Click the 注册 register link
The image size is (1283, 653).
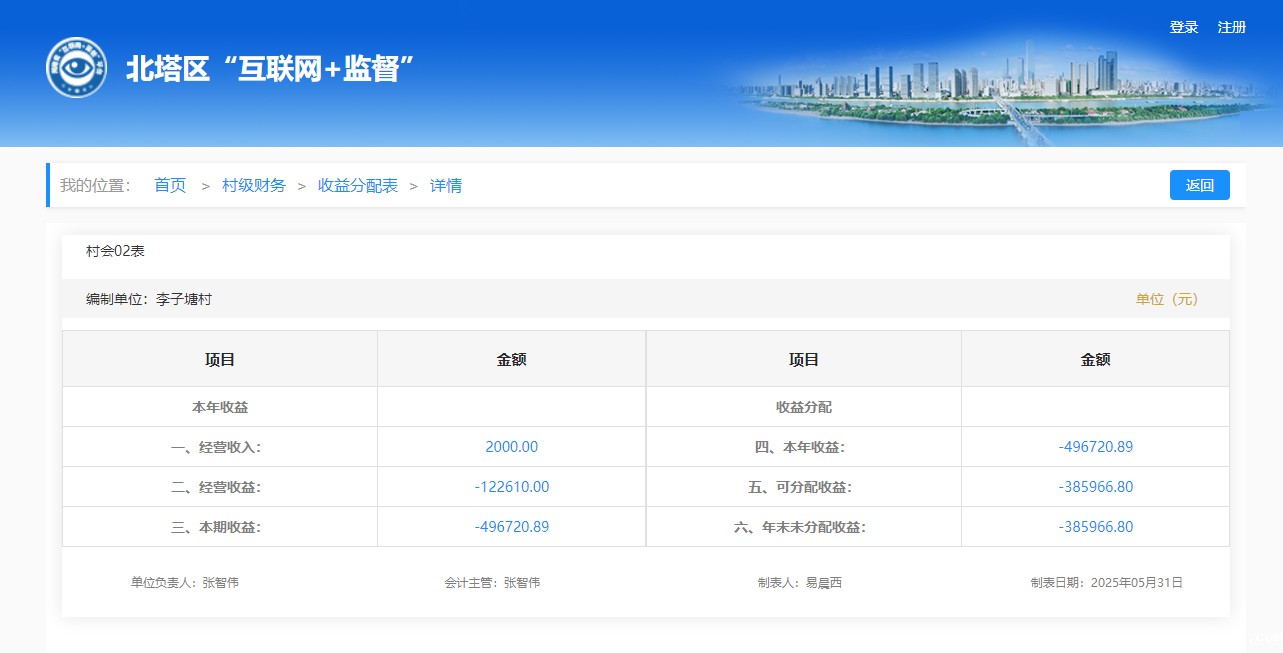[1231, 27]
